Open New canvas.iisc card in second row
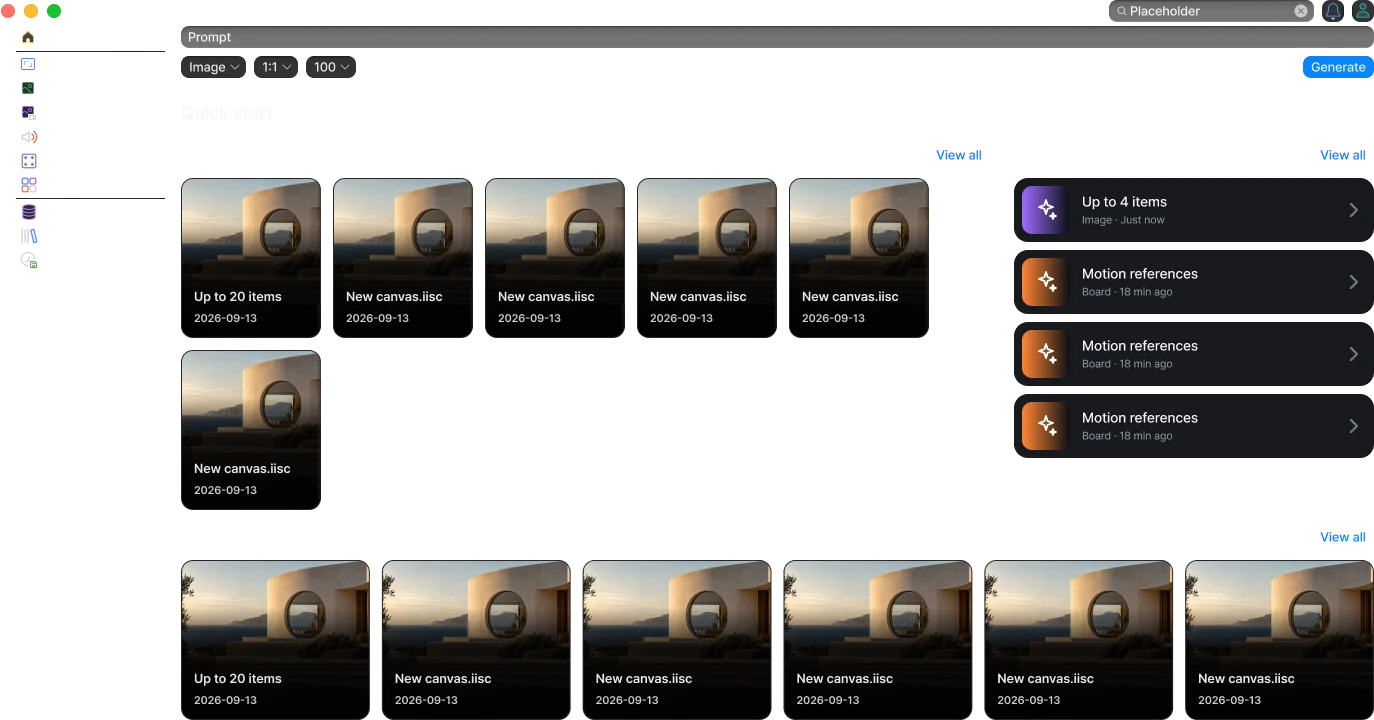 [251, 430]
